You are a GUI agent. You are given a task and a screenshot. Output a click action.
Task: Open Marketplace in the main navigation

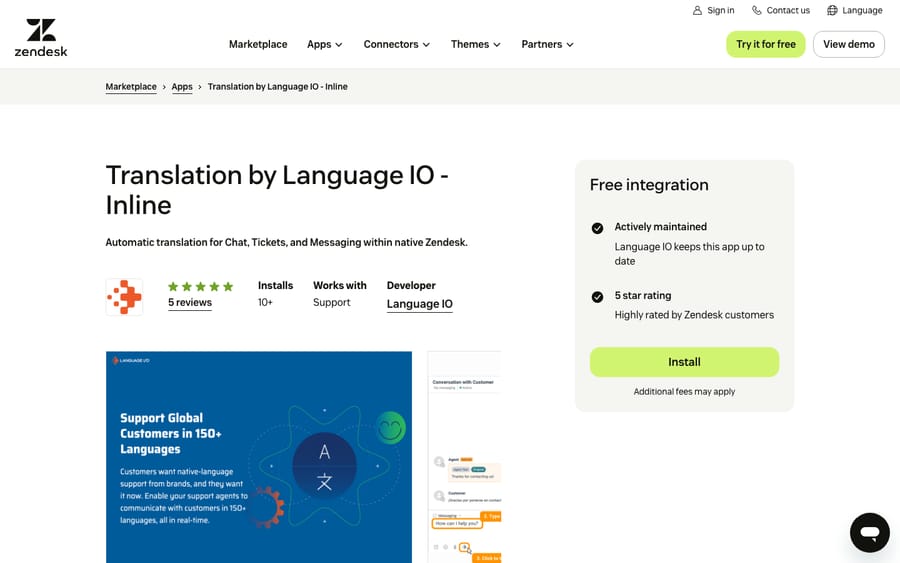(258, 44)
